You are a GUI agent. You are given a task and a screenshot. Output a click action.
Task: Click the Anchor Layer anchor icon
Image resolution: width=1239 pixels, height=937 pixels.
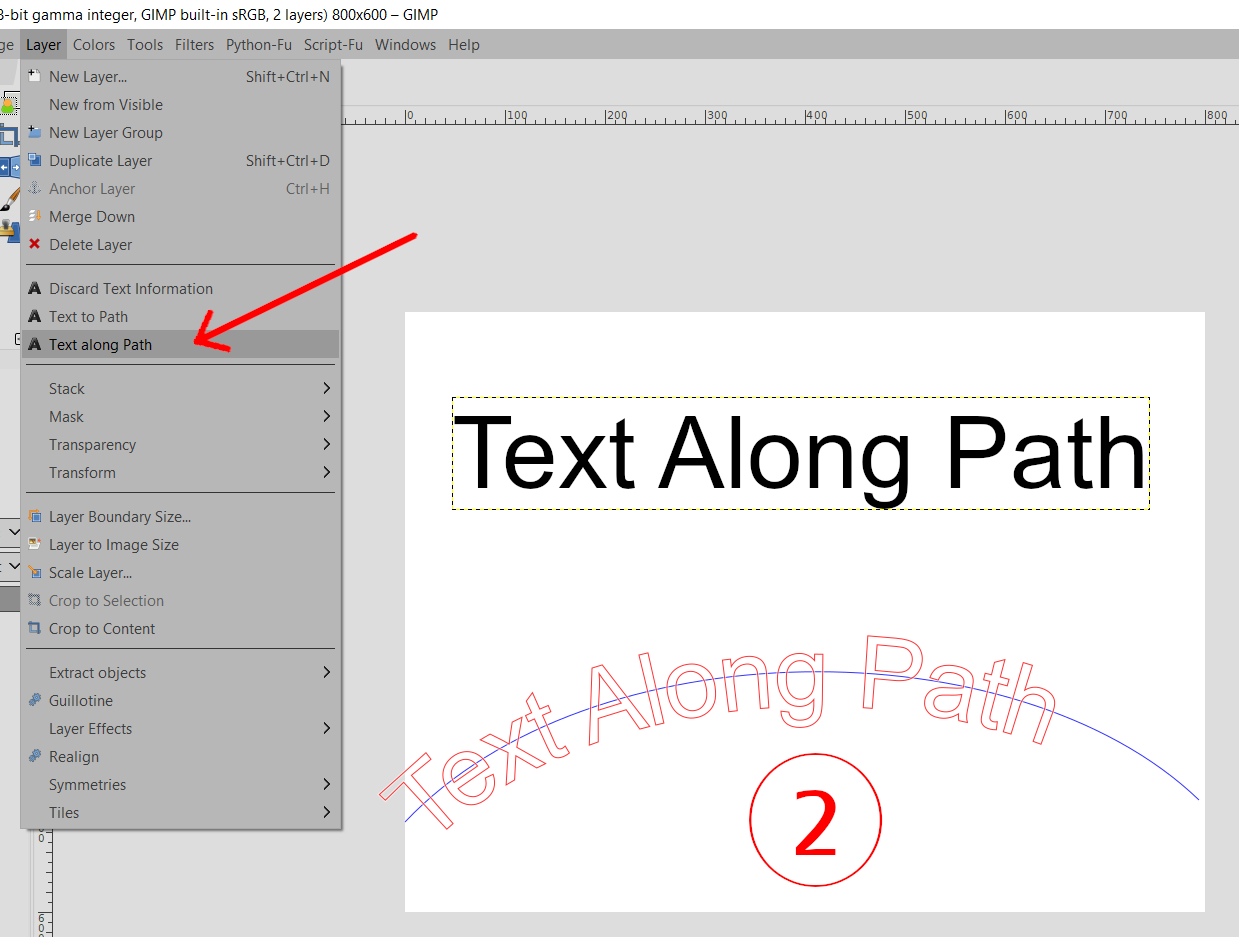point(35,188)
